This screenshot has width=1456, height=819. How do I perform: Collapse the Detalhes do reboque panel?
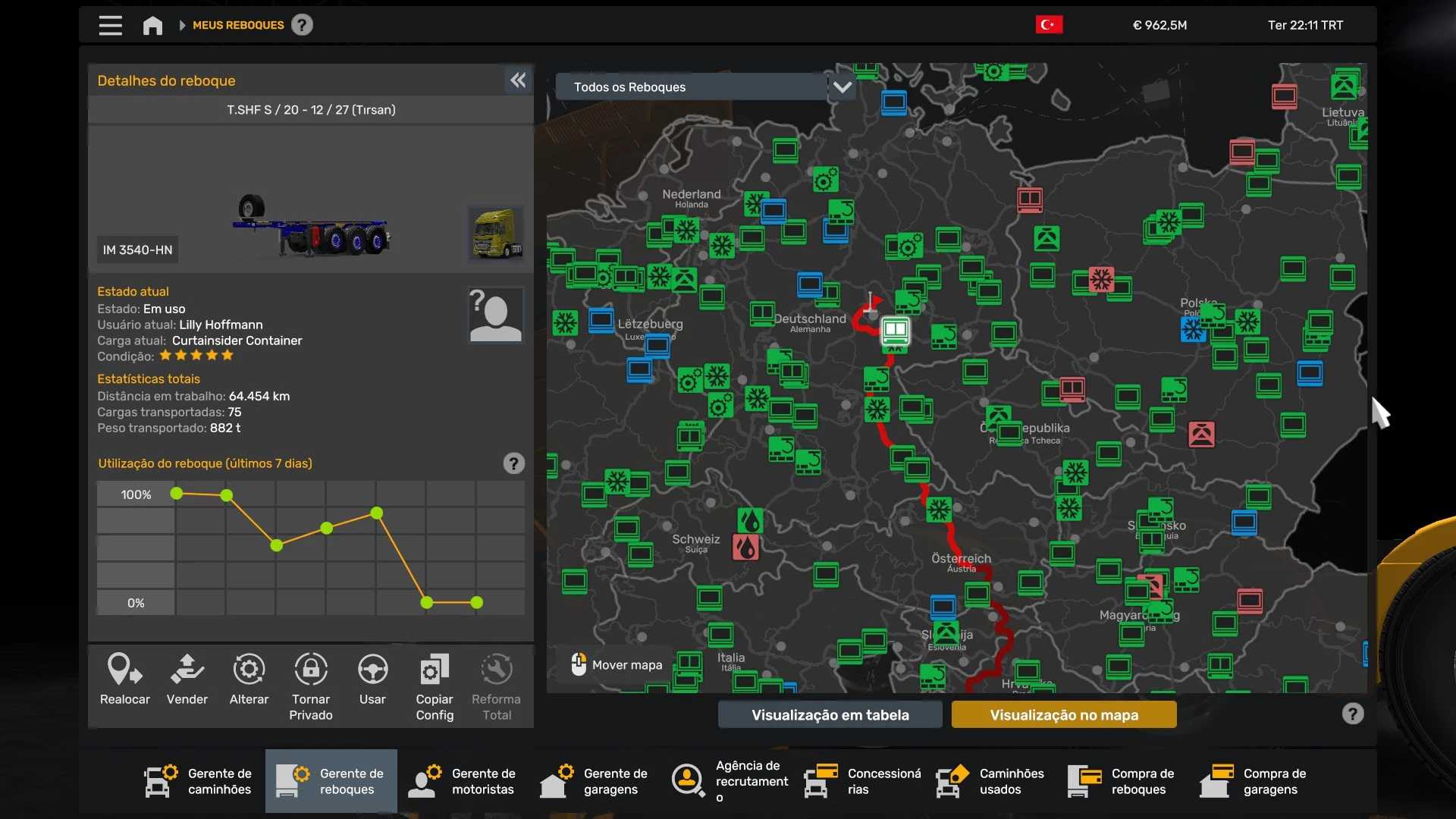[x=518, y=80]
